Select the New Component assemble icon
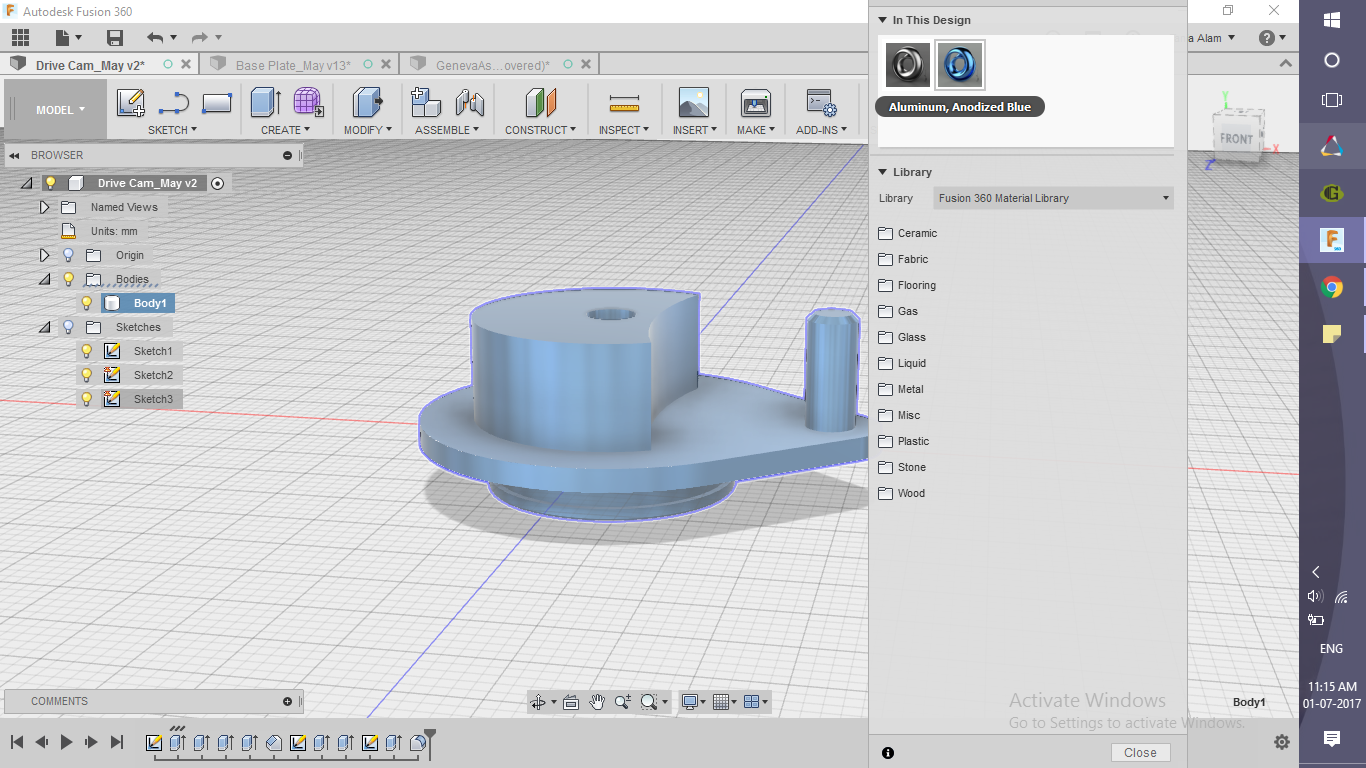Screen dimensions: 1366x768 click(426, 103)
